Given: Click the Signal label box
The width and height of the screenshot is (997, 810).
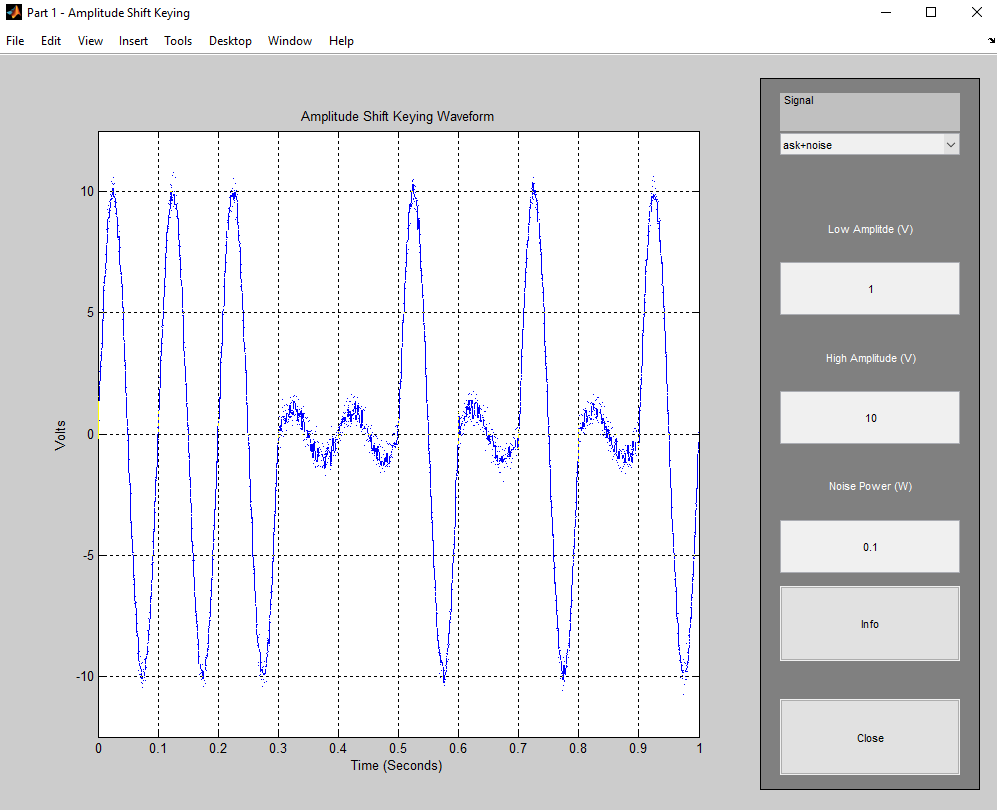Looking at the screenshot, I should pos(869,112).
